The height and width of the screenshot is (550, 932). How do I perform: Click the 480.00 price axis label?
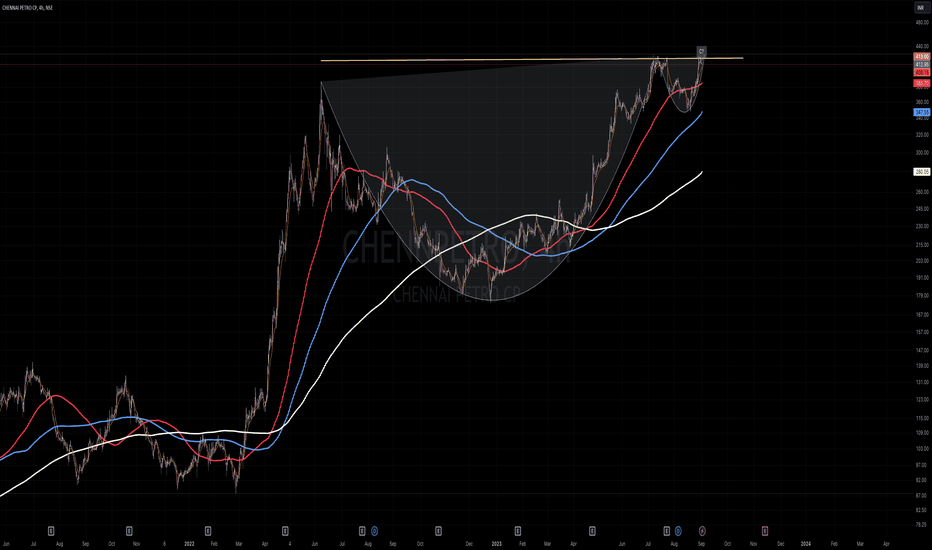tap(922, 23)
